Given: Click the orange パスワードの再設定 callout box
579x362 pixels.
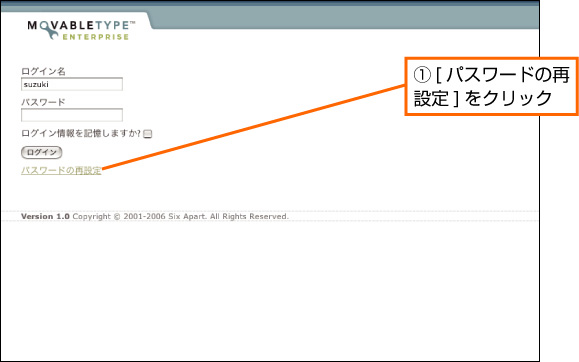Looking at the screenshot, I should coord(491,86).
